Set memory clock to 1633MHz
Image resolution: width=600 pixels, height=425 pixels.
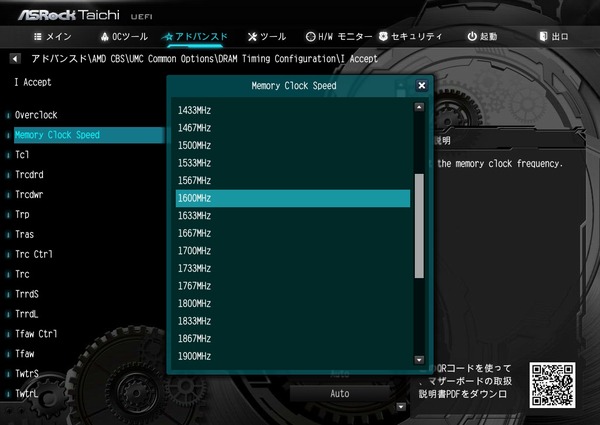[x=293, y=216]
